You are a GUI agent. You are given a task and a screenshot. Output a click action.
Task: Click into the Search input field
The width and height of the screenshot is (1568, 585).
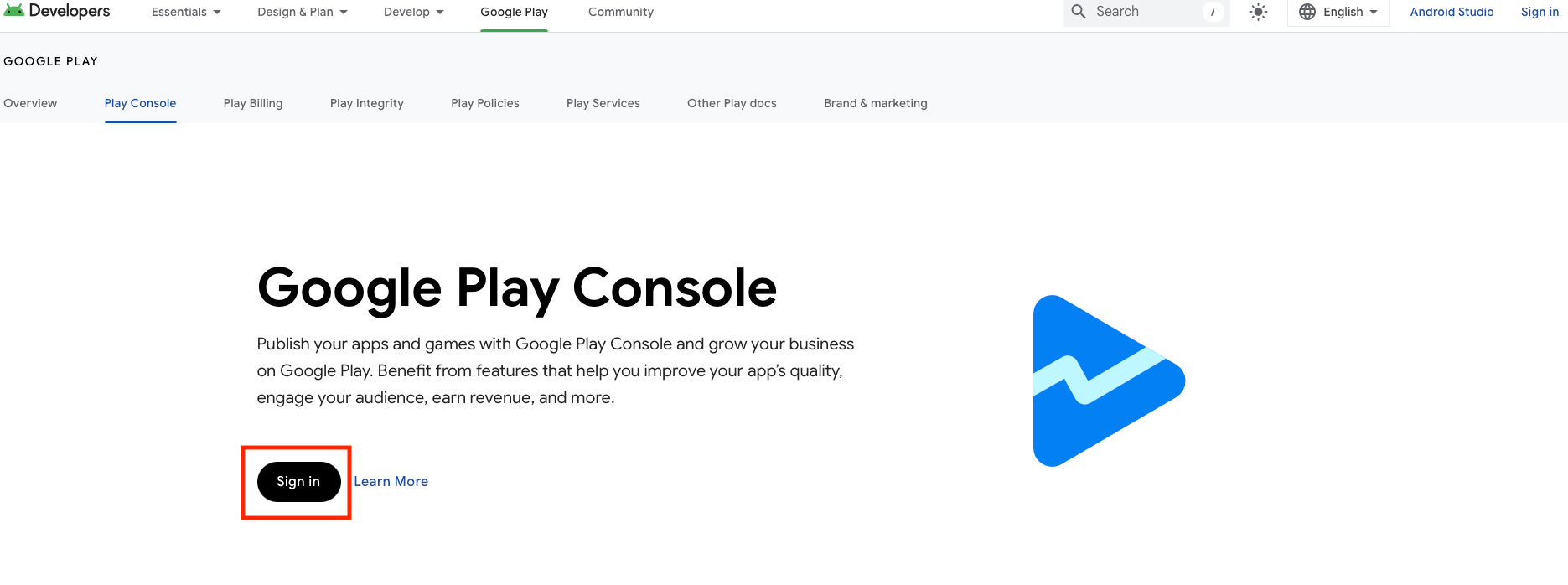1146,12
